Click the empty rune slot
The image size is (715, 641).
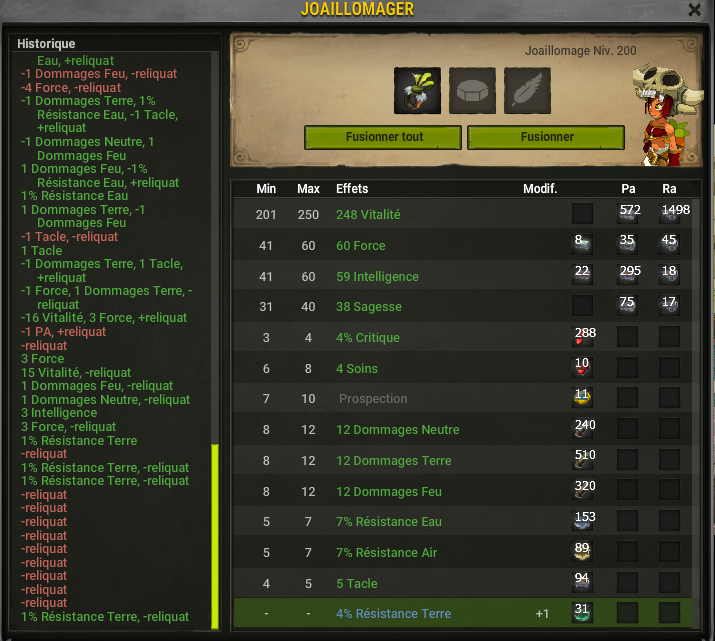(472, 91)
